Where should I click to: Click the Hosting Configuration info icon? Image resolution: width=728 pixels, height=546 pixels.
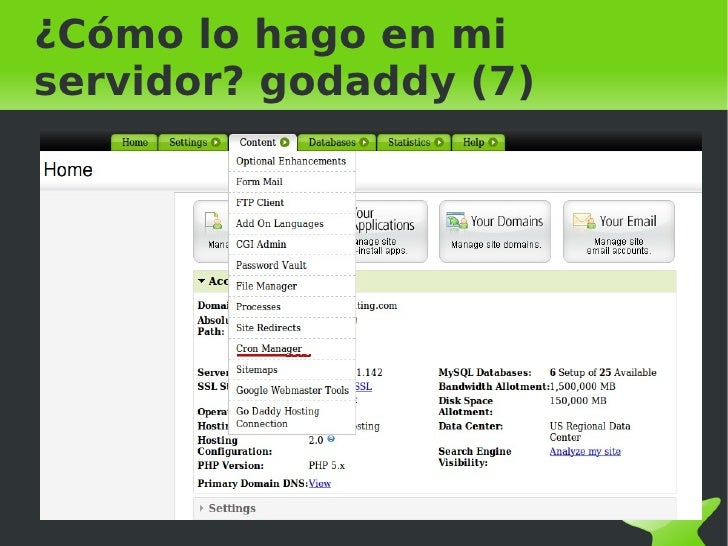331,438
